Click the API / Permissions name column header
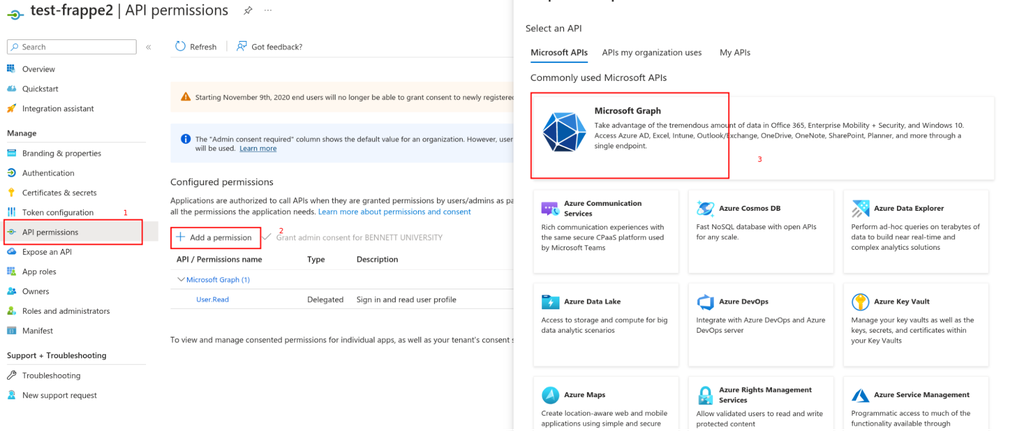Viewport: 1024px width, 431px height. pyautogui.click(x=219, y=259)
